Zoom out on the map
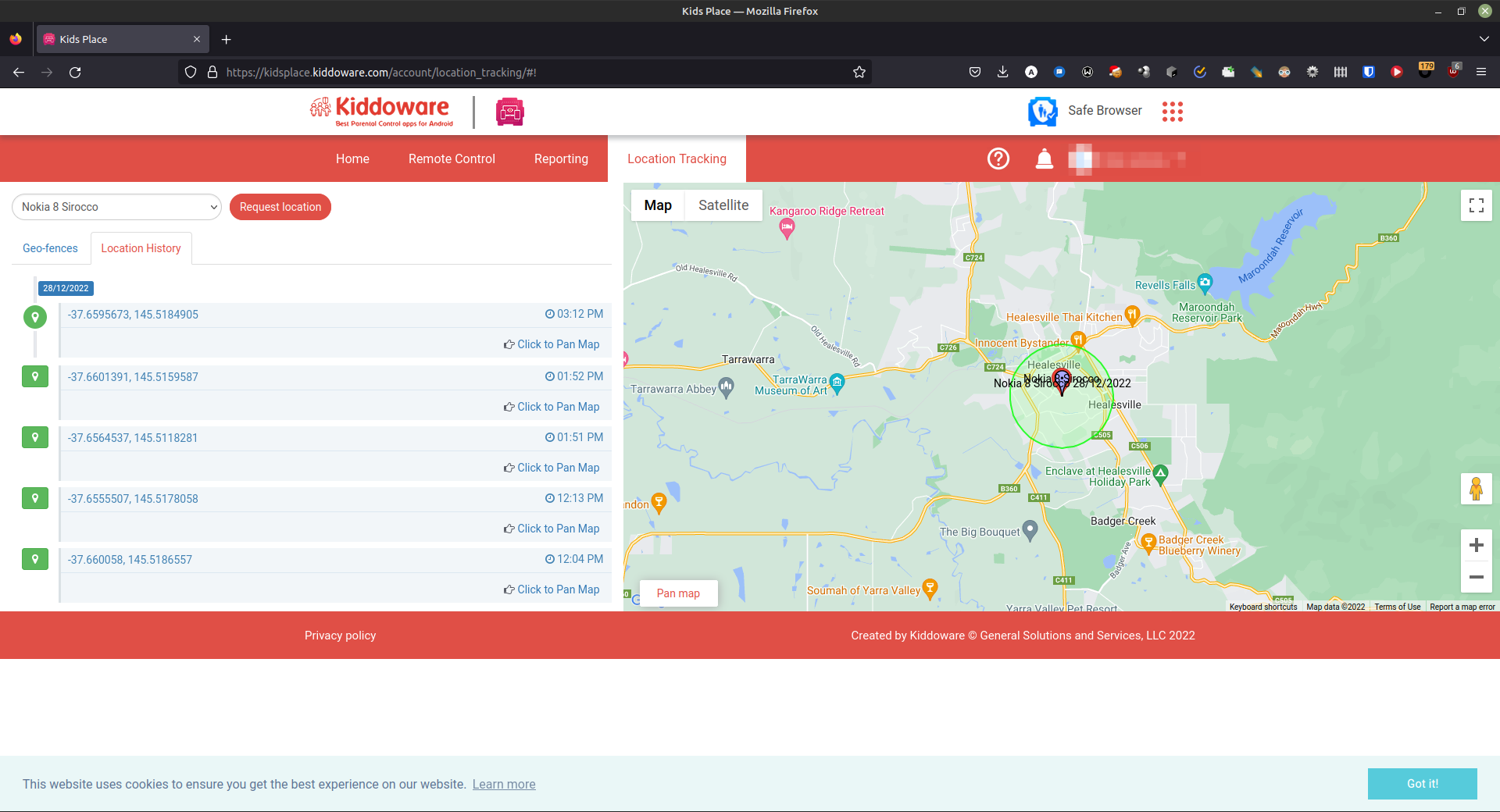 [1477, 577]
